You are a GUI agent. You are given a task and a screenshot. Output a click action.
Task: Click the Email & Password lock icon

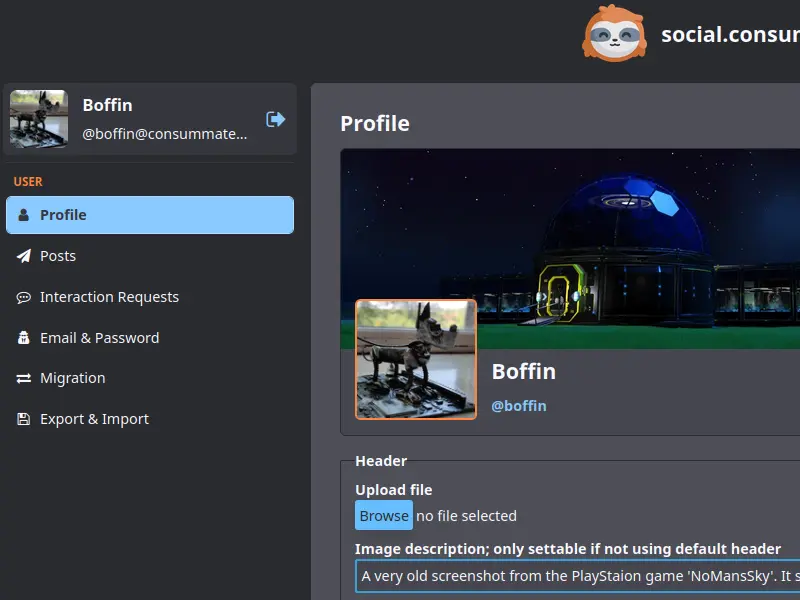click(24, 338)
